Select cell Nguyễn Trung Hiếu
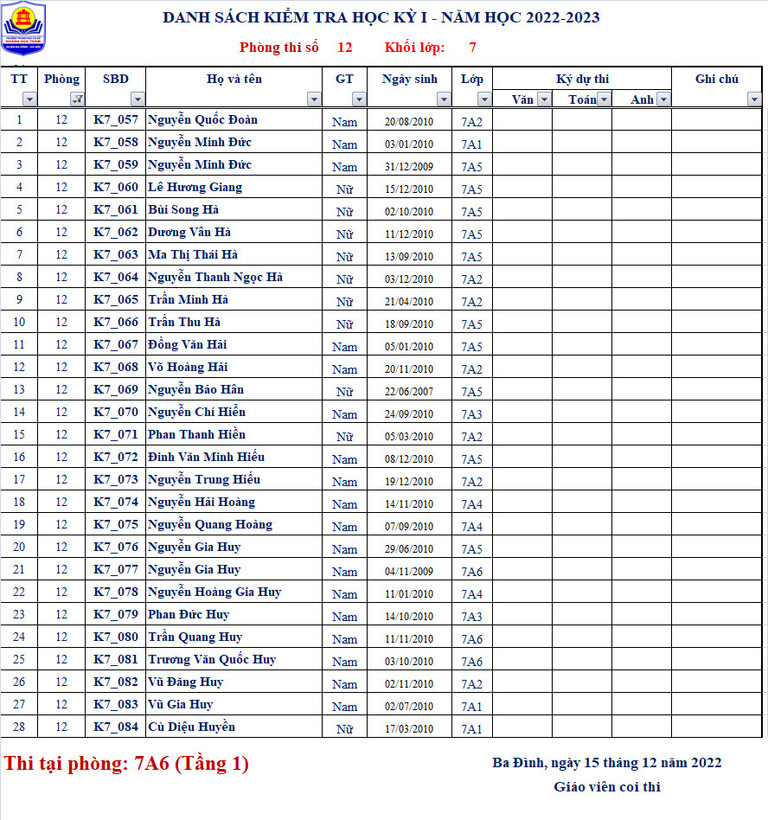 (x=234, y=480)
